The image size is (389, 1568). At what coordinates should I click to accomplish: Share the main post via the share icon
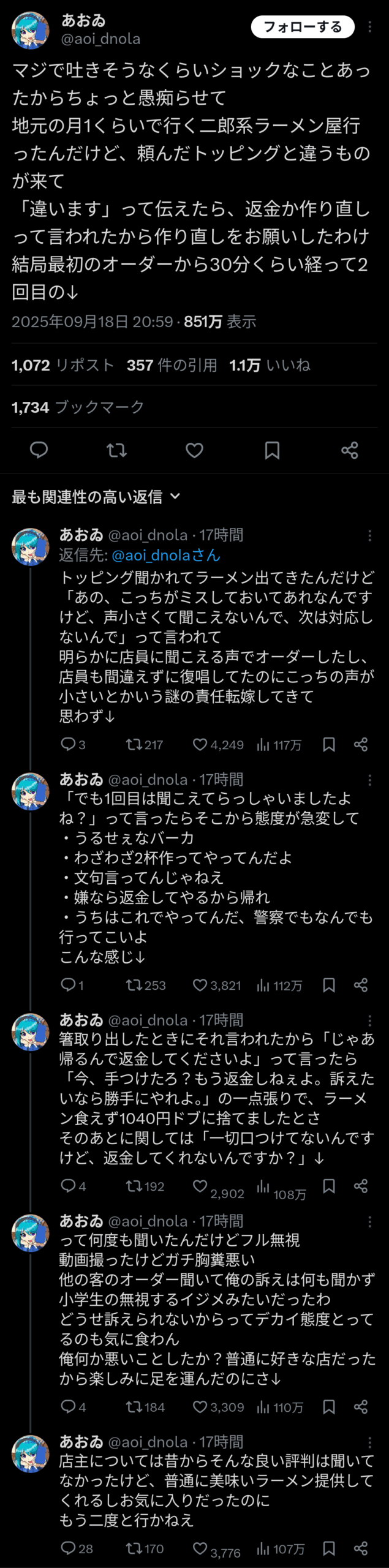pos(350,450)
